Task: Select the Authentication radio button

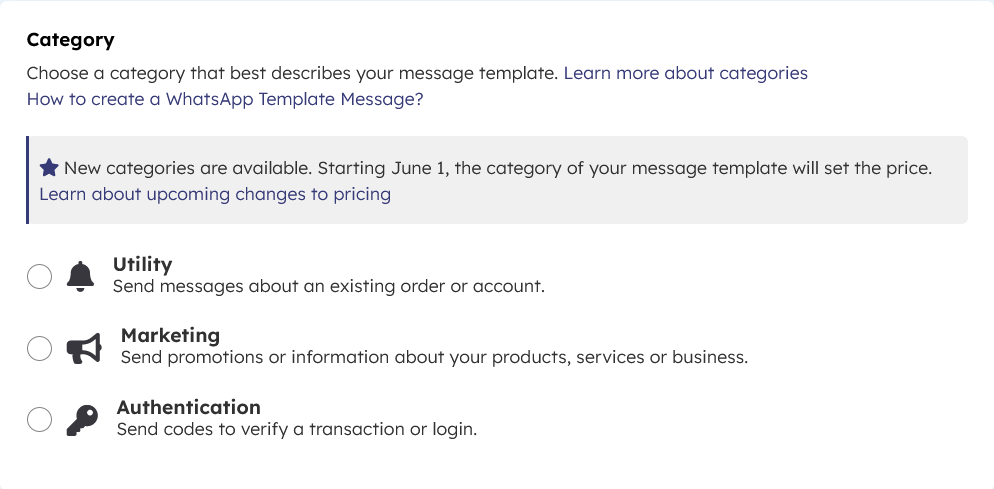Action: [x=39, y=420]
